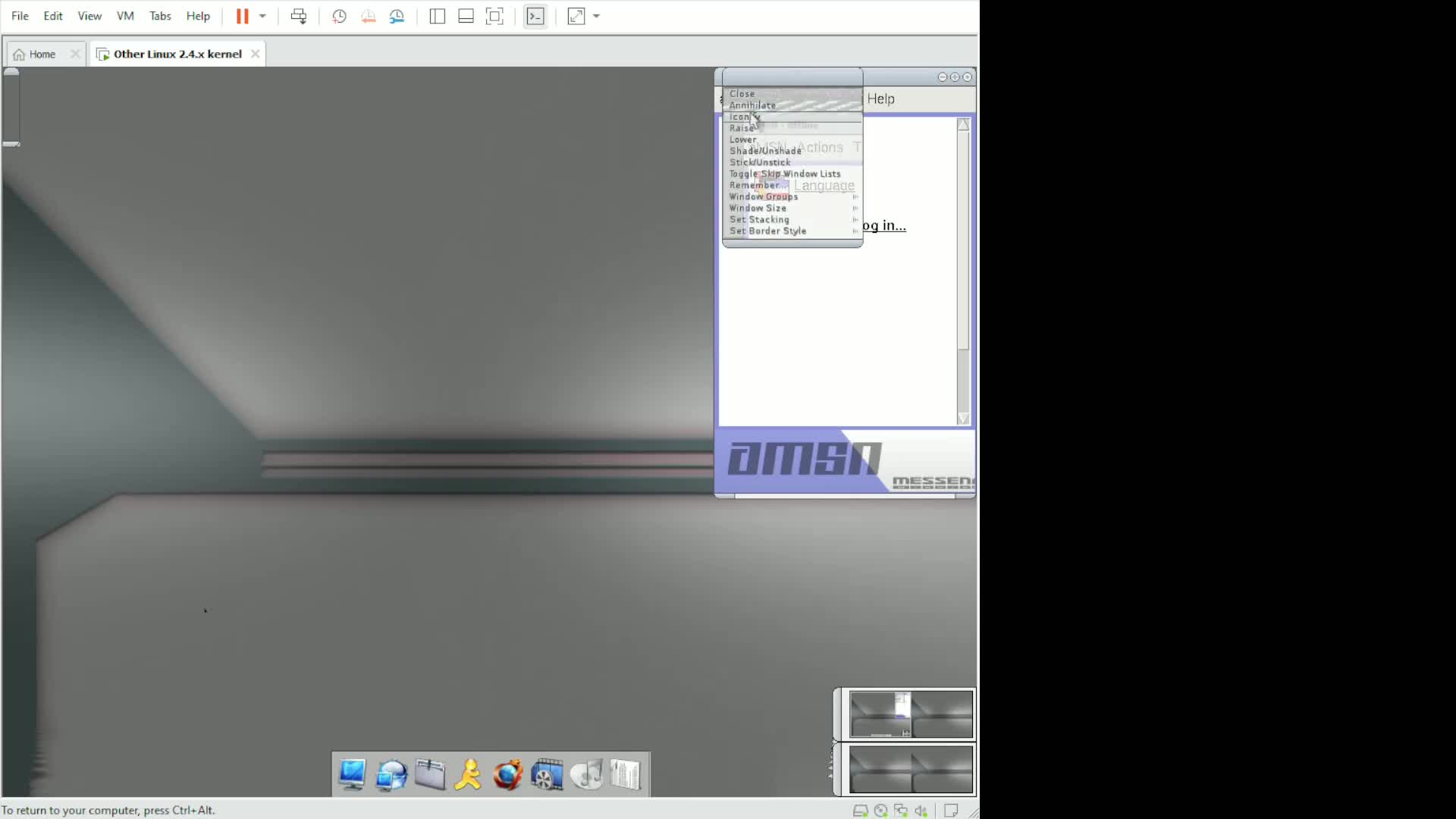This screenshot has width=1456, height=819.
Task: Expand the Window Size submenu
Action: [x=758, y=208]
